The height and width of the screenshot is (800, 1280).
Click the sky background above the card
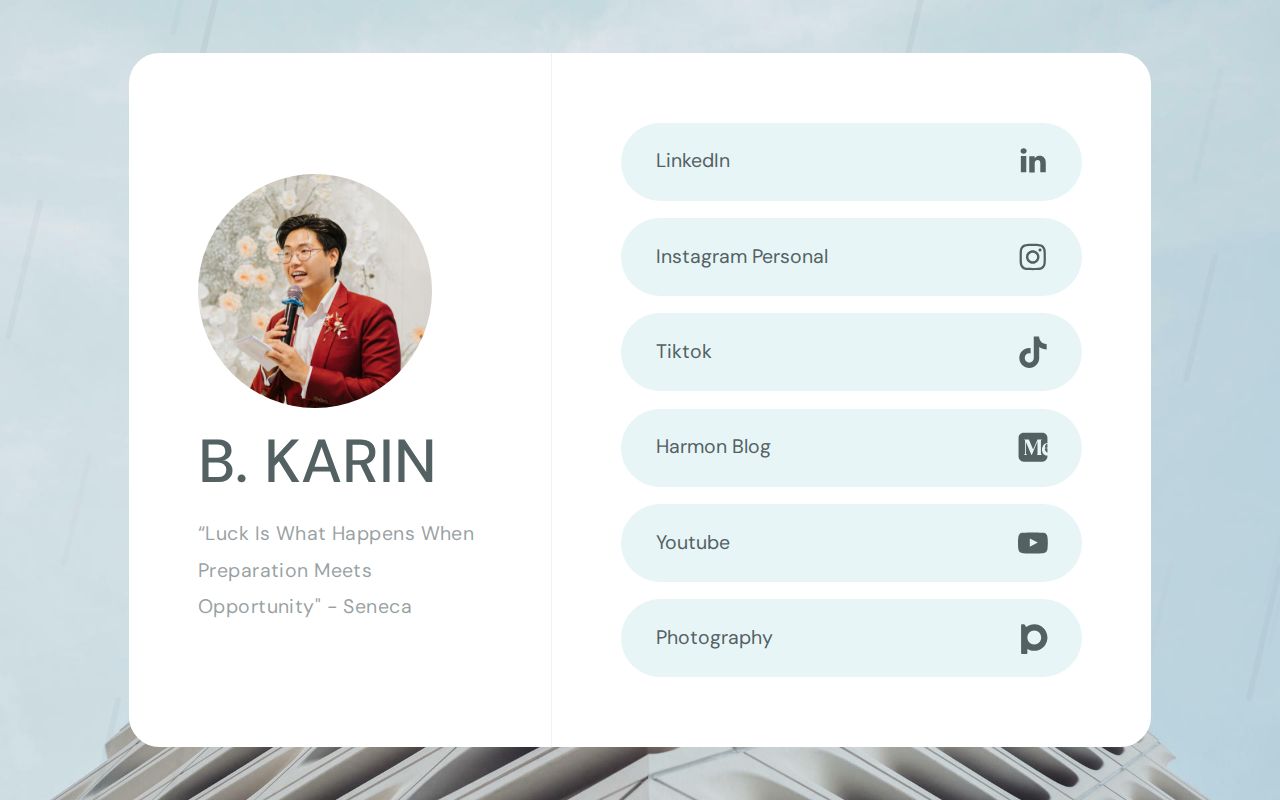640,25
